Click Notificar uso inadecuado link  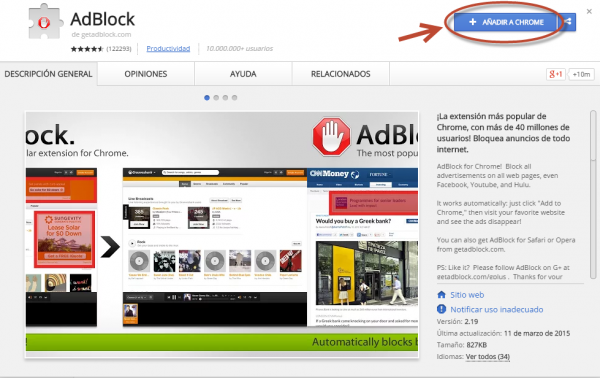pos(497,309)
